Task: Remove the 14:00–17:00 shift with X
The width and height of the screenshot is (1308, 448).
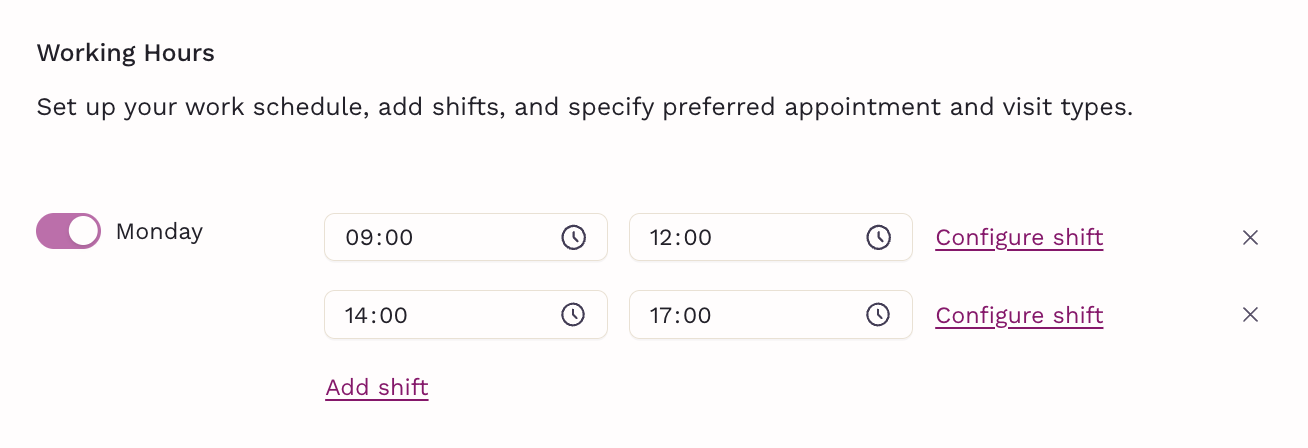Action: (x=1250, y=315)
